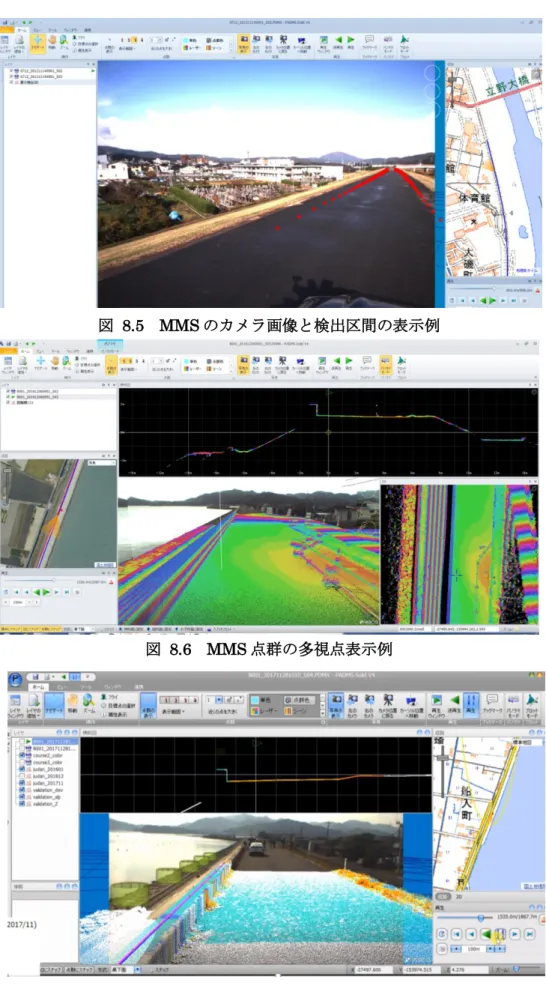Open レイヤウィンドウ from bottom window ribbon
The image size is (546, 989).
click(16, 706)
